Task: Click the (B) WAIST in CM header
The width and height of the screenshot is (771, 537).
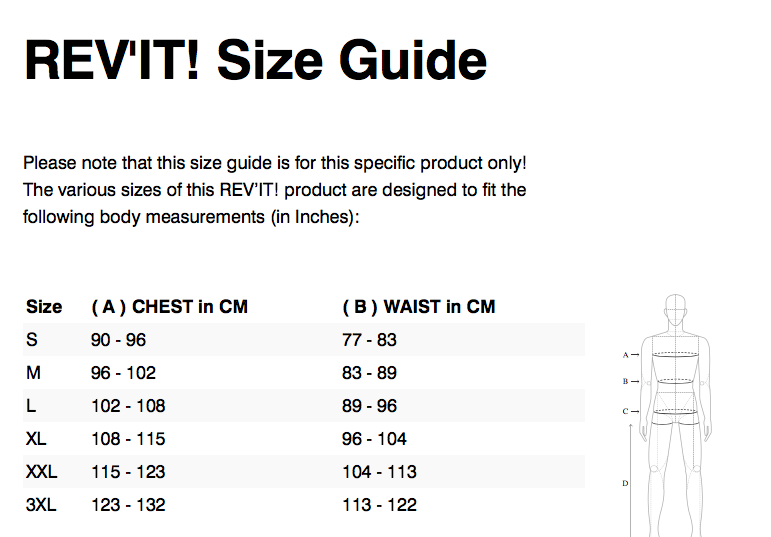Action: click(x=418, y=307)
